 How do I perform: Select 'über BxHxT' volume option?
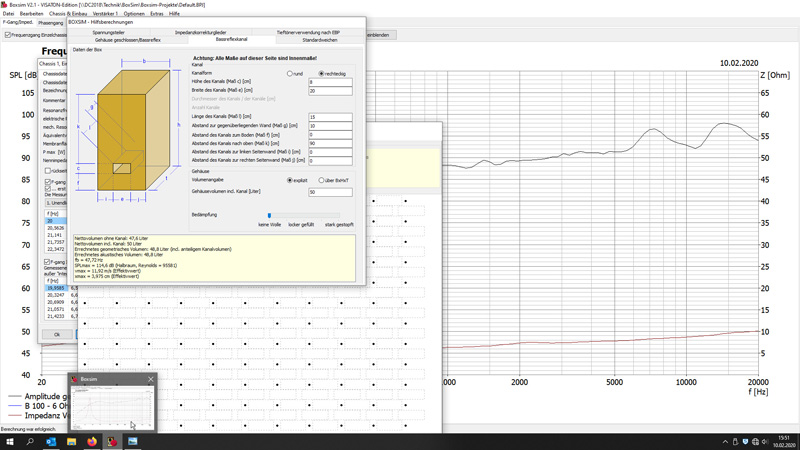click(321, 181)
